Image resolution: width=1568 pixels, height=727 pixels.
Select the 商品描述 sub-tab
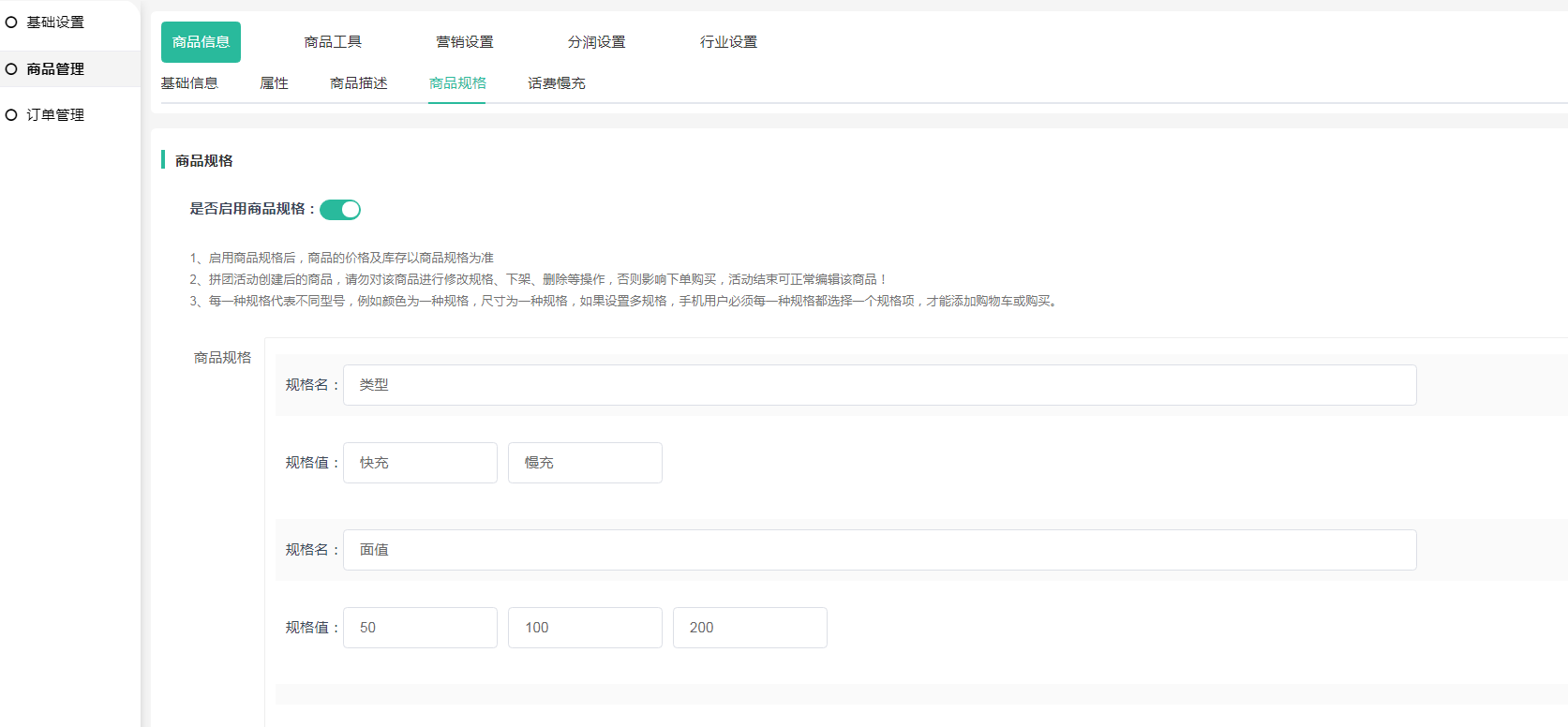358,83
